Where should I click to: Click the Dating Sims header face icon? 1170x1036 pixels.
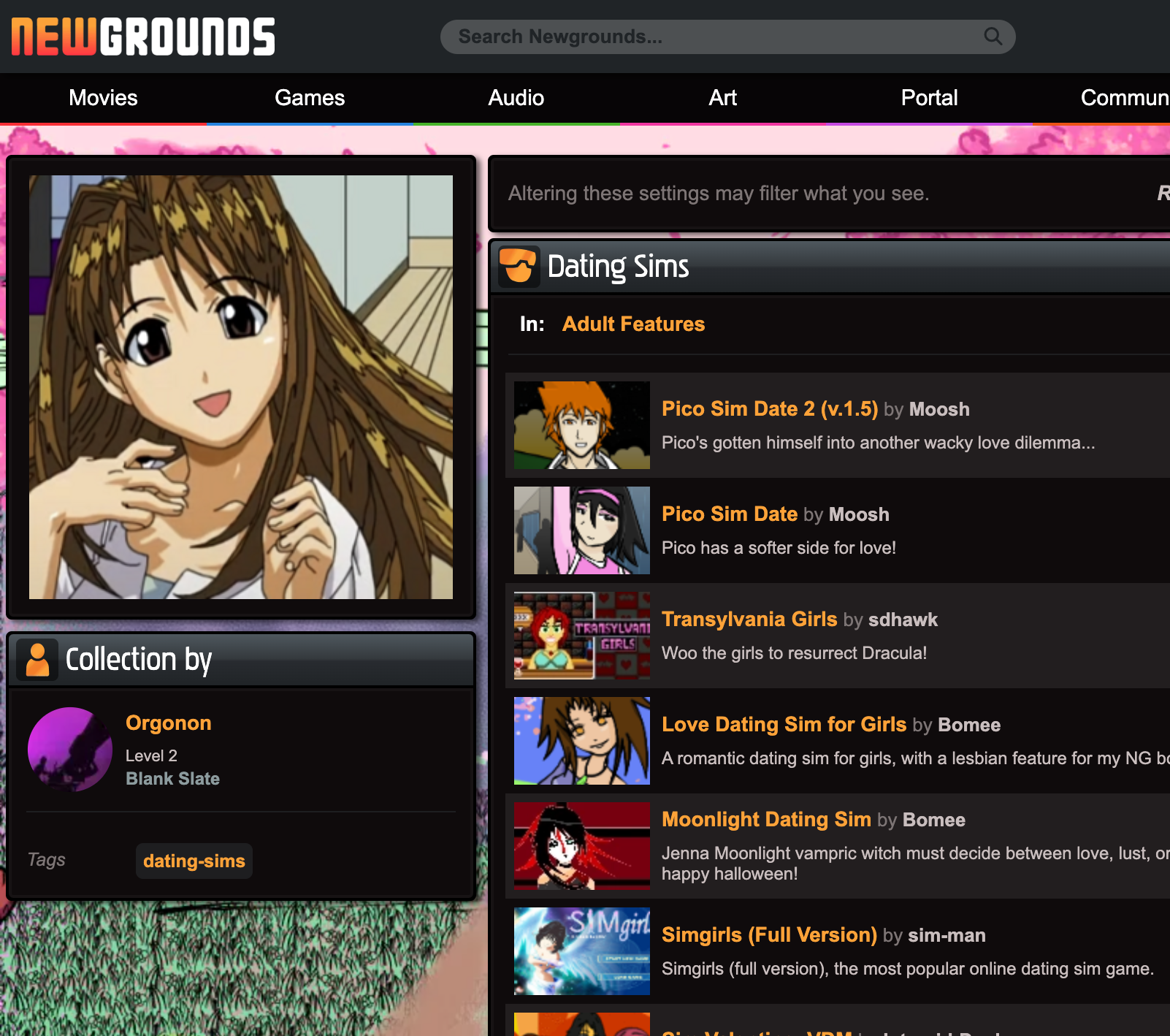[x=519, y=265]
